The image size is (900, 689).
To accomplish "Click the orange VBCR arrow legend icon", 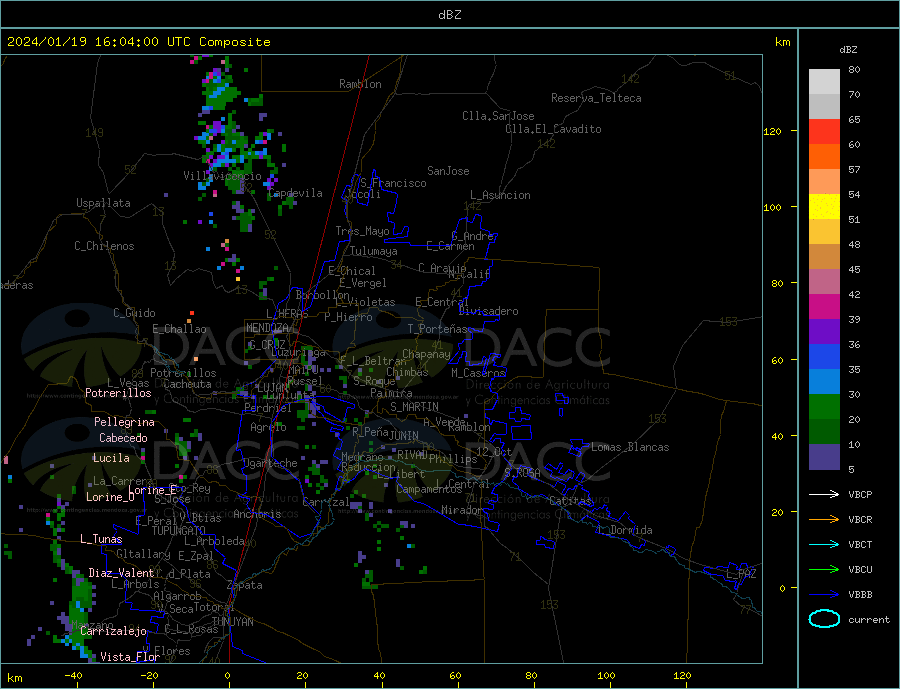I will tap(824, 519).
